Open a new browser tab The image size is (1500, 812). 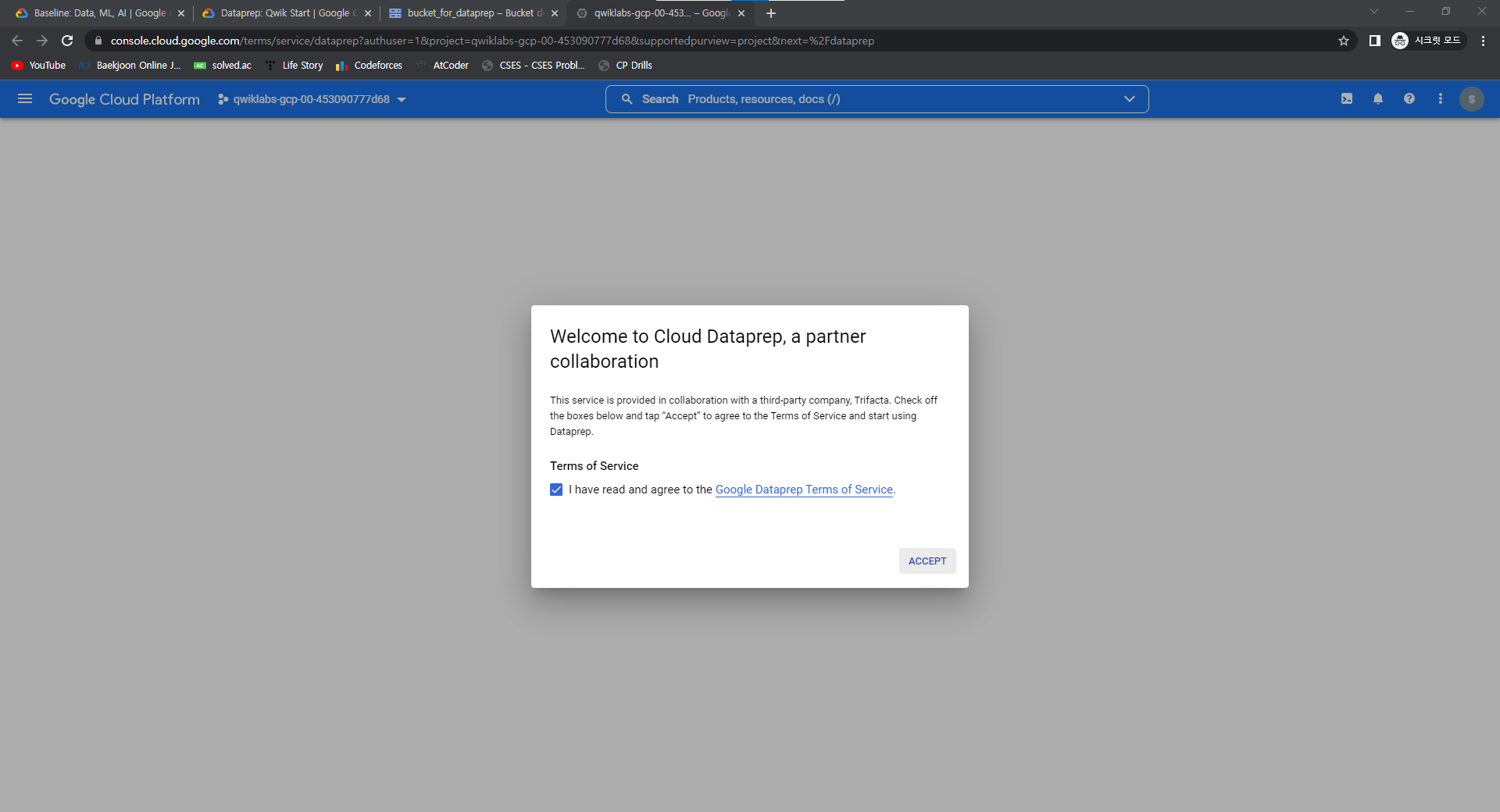[771, 13]
